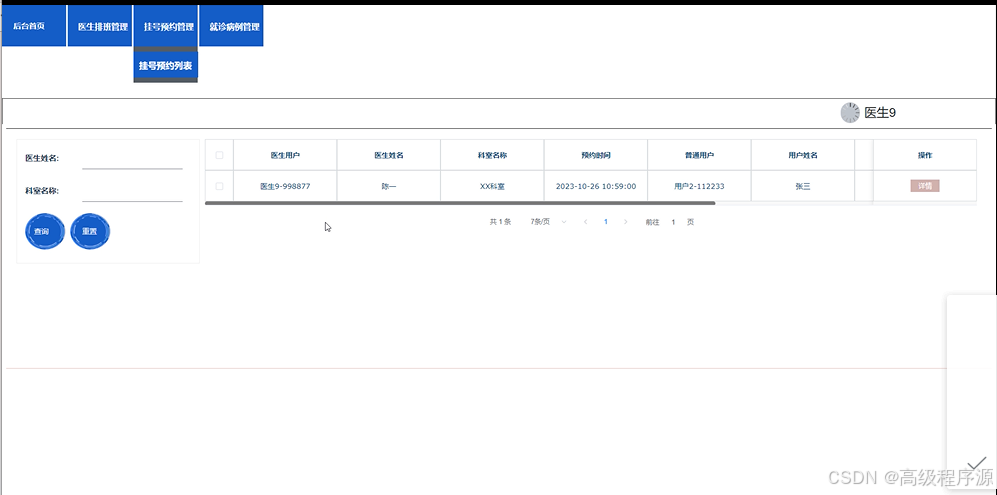Click the 用户姓名 column header
This screenshot has width=997, height=495.
point(802,155)
